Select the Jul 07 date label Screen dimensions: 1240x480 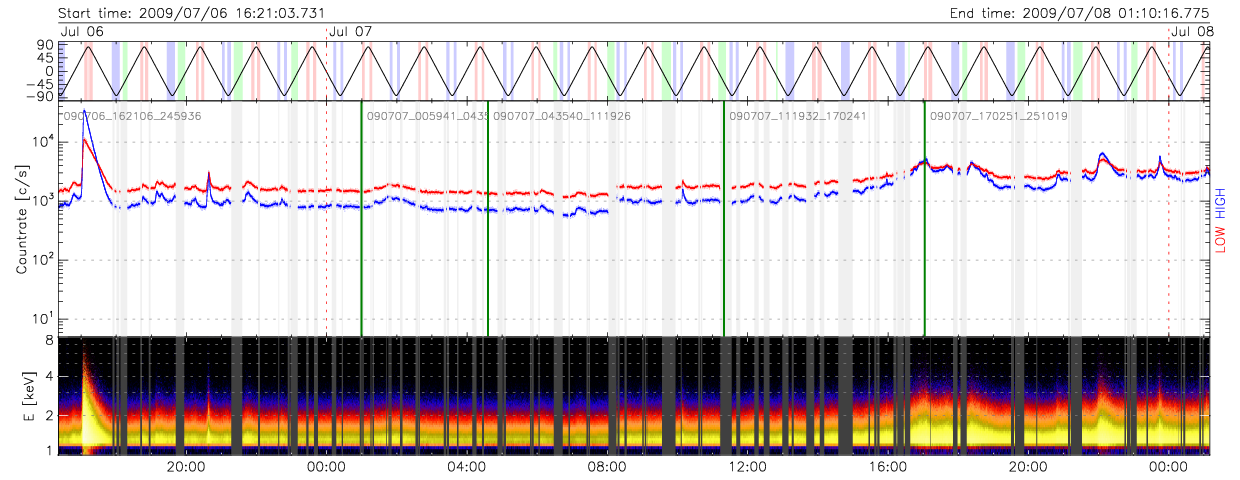pos(350,32)
